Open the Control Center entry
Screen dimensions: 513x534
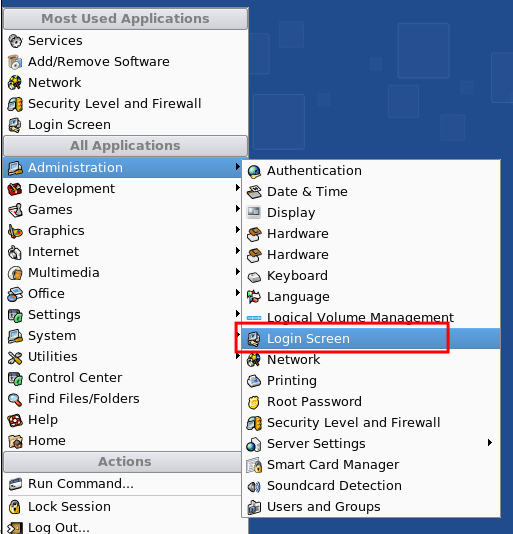[123, 378]
